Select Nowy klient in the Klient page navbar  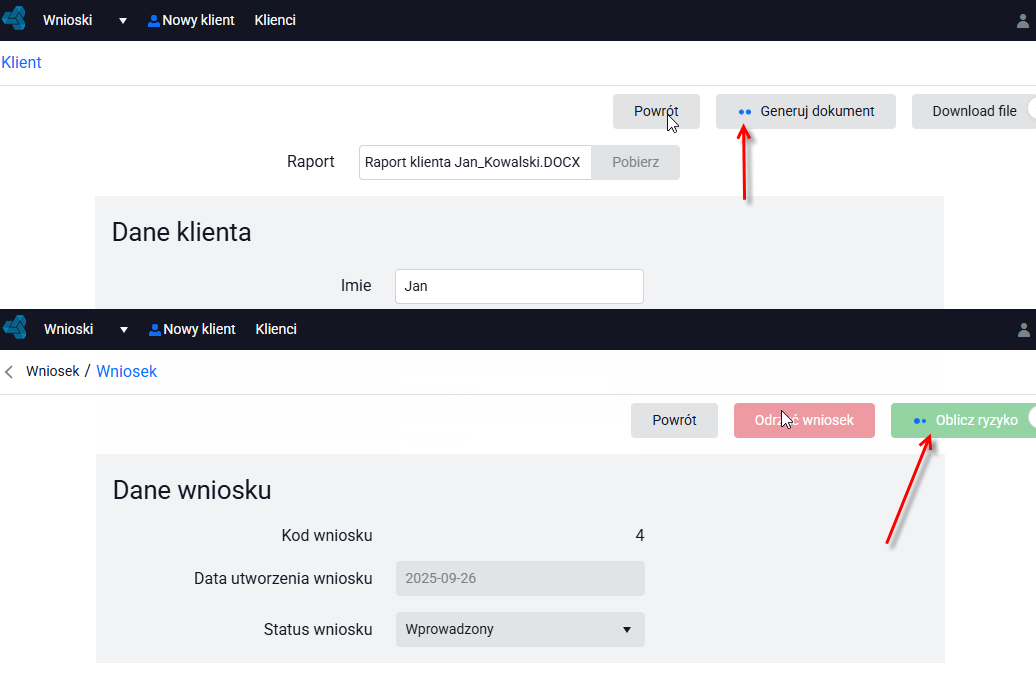[191, 20]
